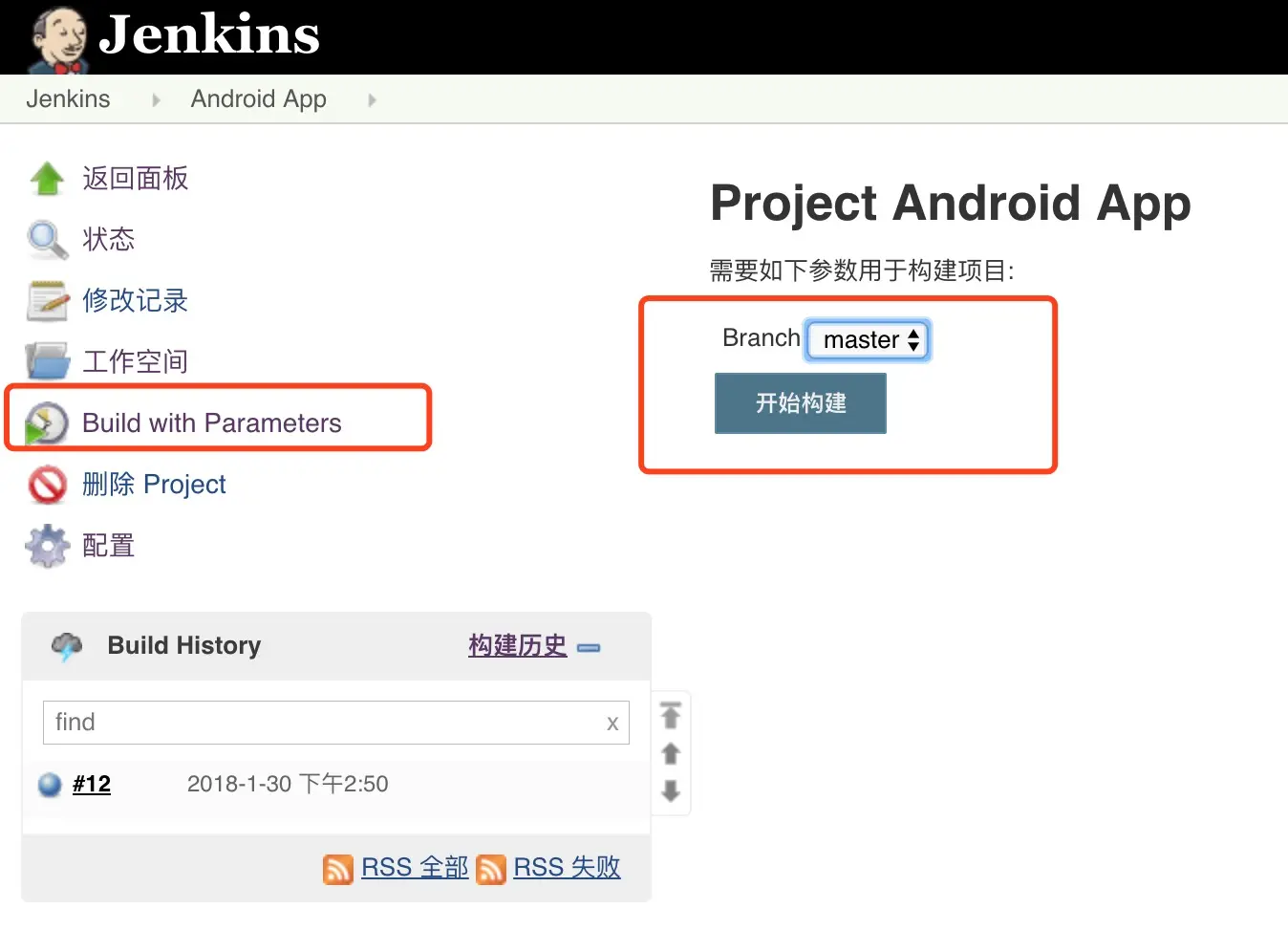Click the red prohibited 删除 Project icon
Viewport: 1288px width, 952px height.
(48, 485)
